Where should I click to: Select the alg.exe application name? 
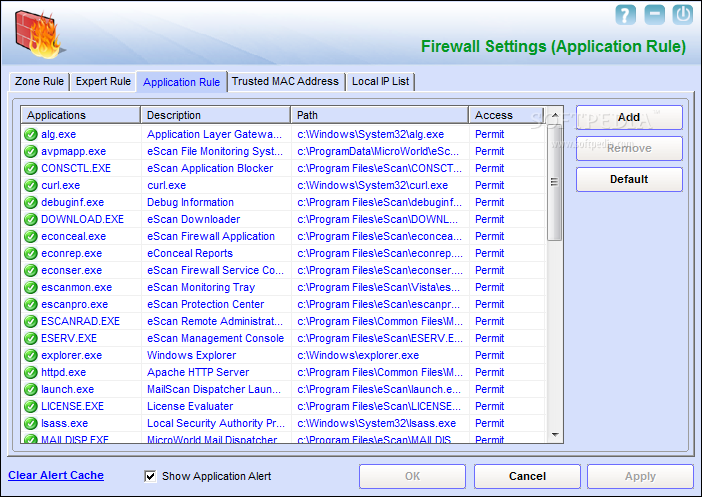pos(59,134)
